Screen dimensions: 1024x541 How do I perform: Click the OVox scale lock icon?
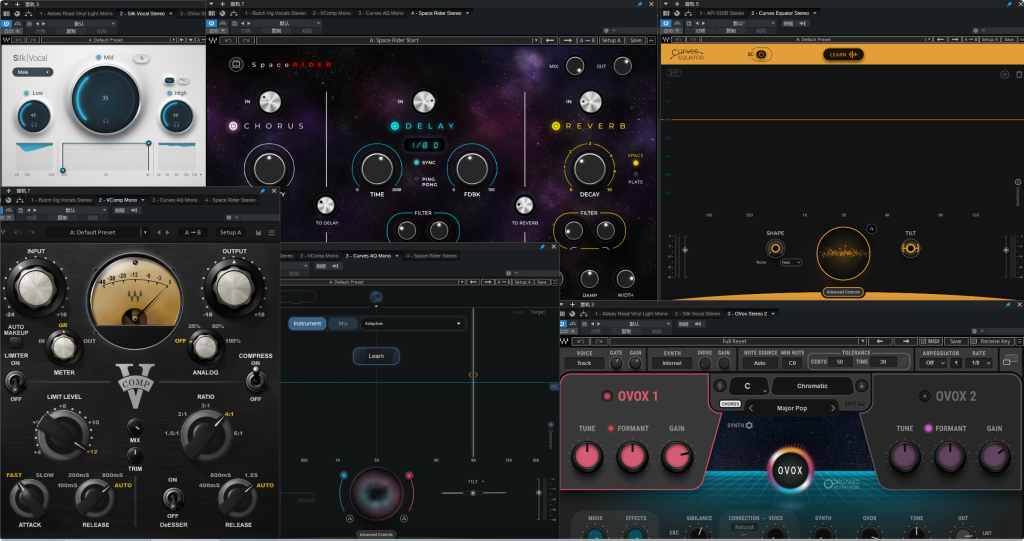click(861, 385)
